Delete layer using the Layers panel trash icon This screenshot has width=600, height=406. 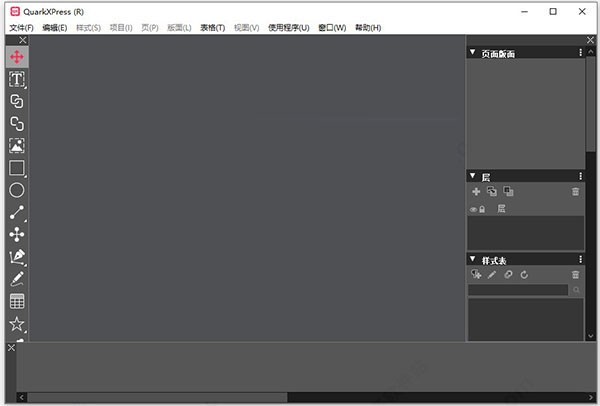575,191
